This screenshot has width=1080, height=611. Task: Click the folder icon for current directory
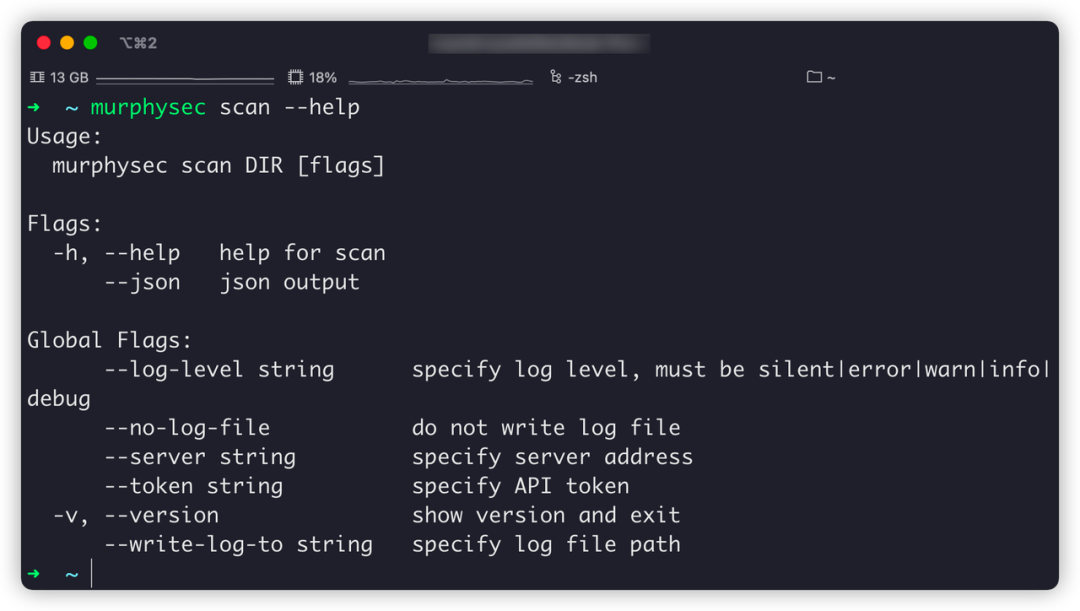(814, 77)
